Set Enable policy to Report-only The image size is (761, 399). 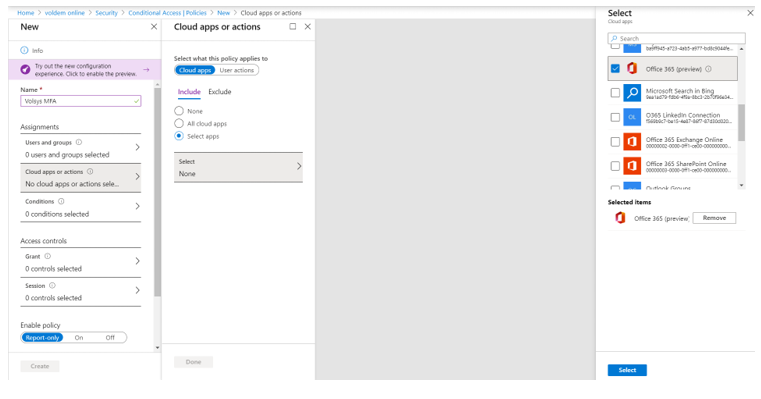[x=42, y=337]
